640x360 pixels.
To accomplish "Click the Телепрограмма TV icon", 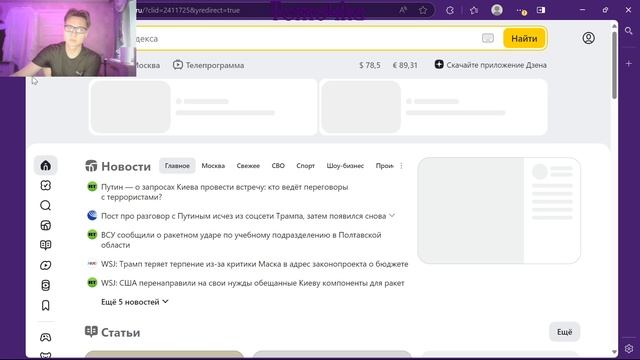I will (178, 65).
